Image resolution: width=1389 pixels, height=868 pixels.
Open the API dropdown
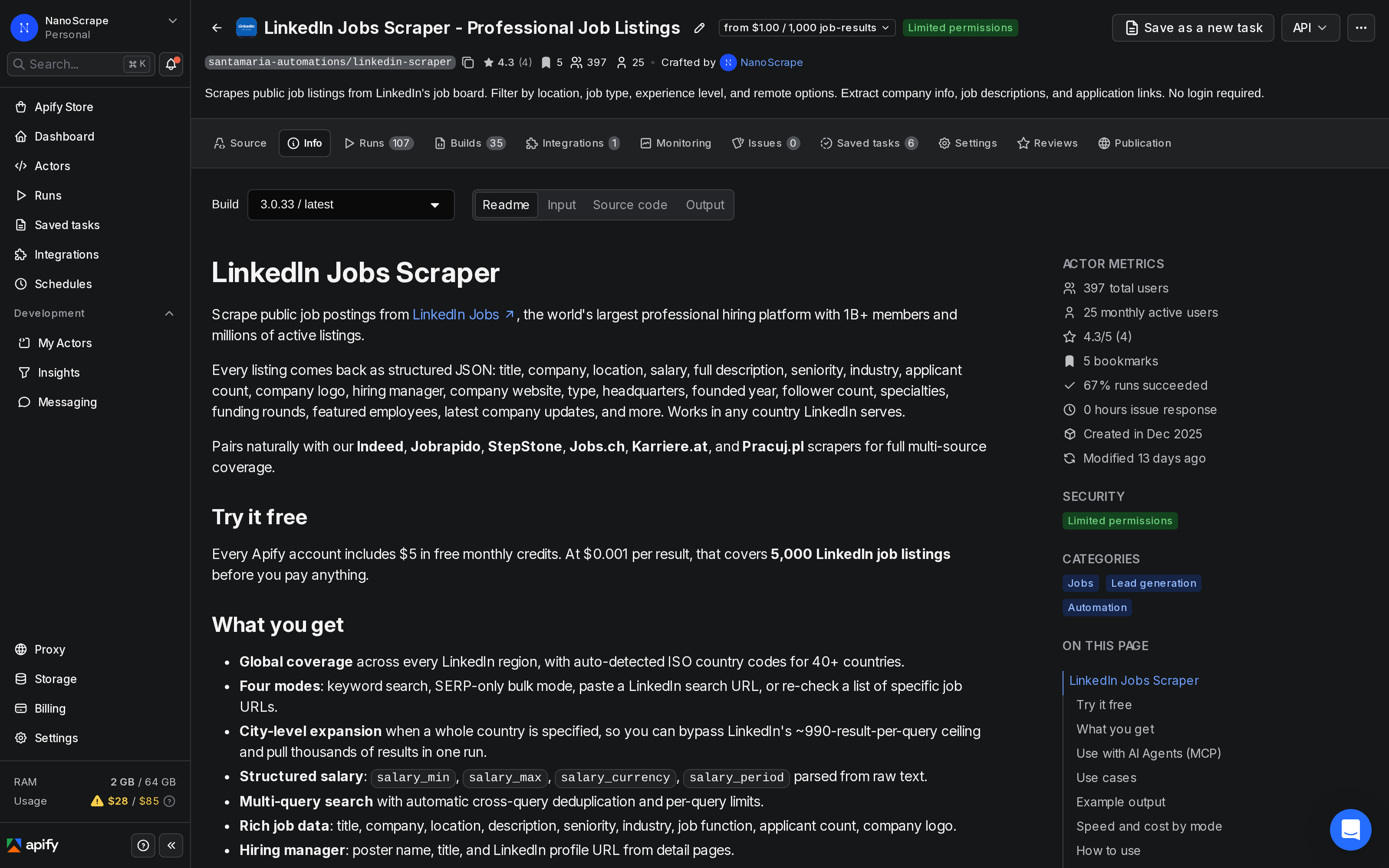click(x=1310, y=27)
